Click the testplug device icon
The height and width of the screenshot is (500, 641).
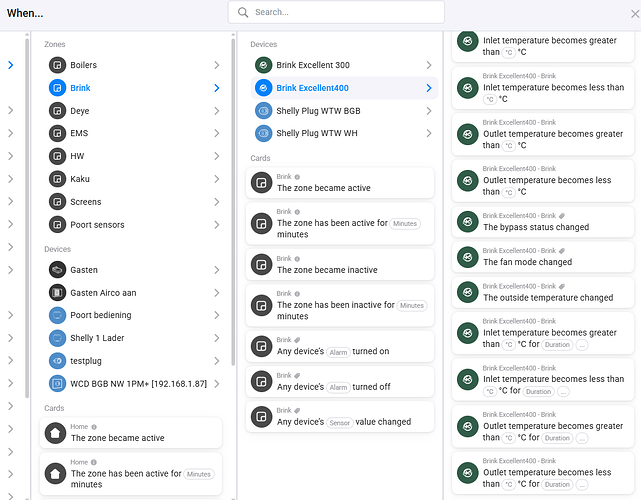coord(57,361)
